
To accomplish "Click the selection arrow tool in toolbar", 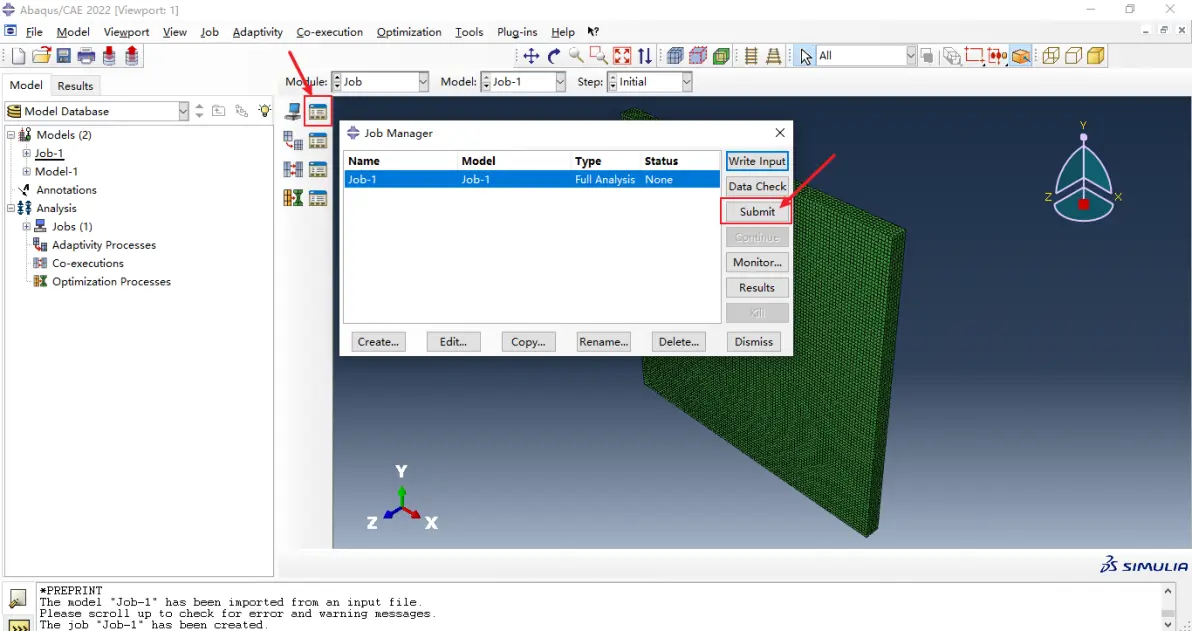I will click(805, 55).
